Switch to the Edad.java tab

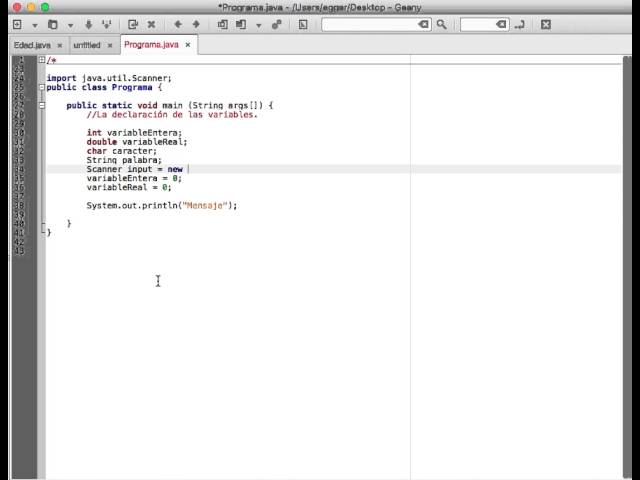32,45
